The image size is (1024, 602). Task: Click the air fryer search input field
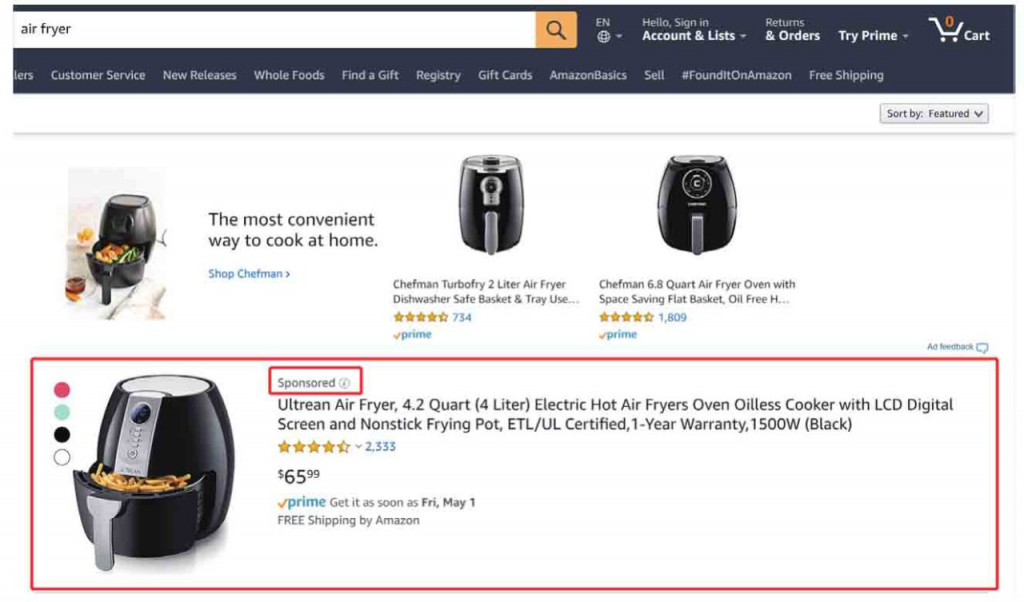[274, 29]
